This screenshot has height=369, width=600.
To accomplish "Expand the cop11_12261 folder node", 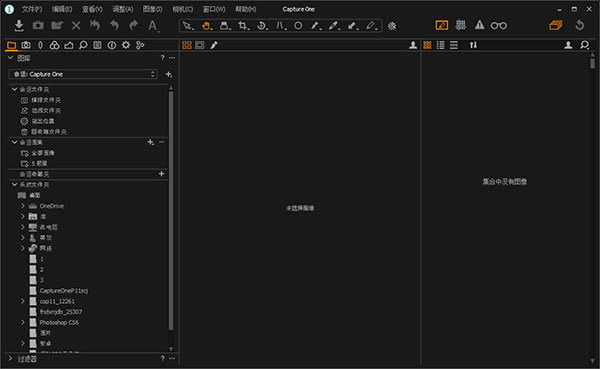I will (x=23, y=301).
